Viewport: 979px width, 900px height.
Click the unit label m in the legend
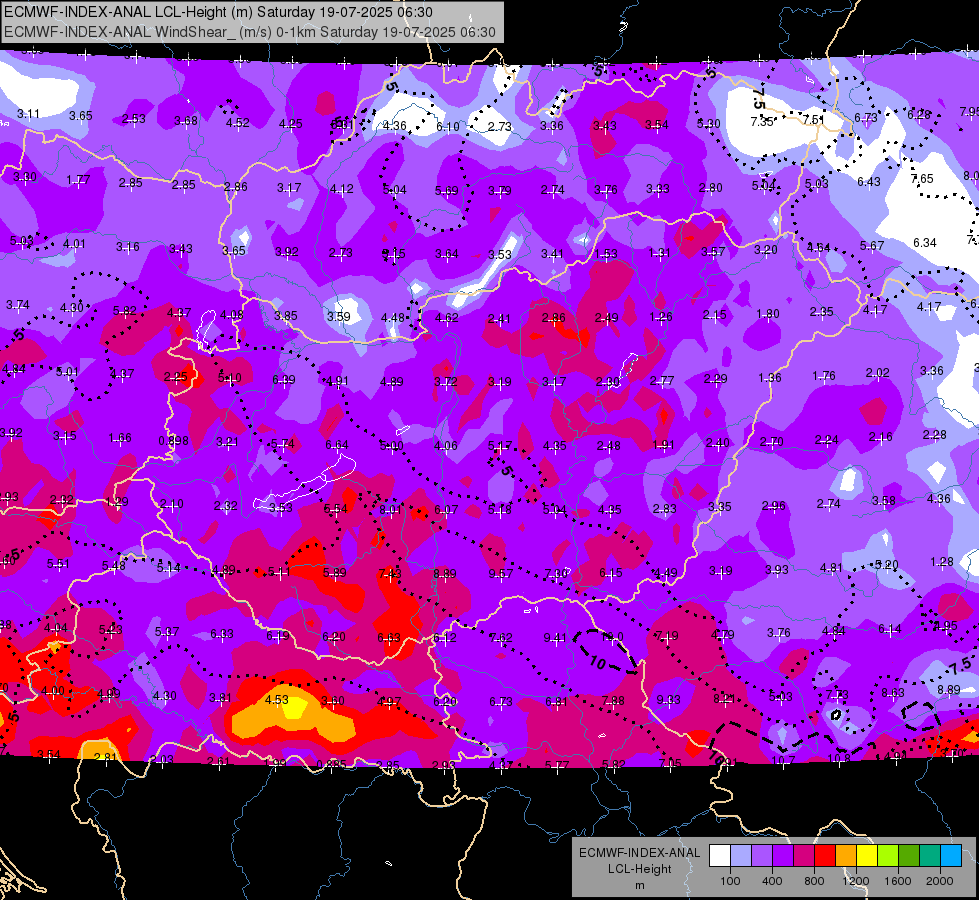pos(639,885)
